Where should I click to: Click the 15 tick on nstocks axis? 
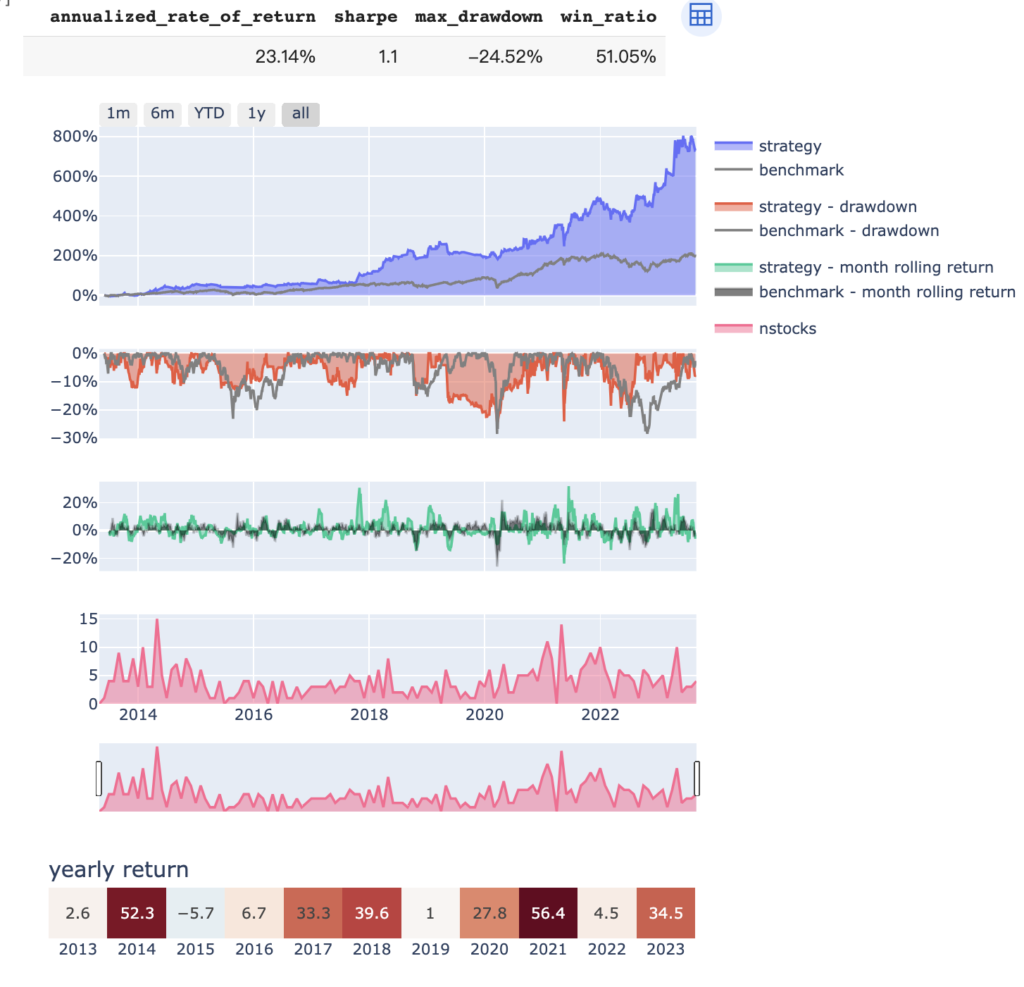point(88,619)
